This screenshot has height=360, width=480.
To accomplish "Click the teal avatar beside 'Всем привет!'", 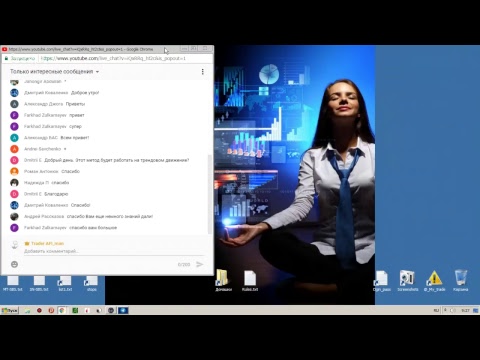I will click(x=14, y=138).
